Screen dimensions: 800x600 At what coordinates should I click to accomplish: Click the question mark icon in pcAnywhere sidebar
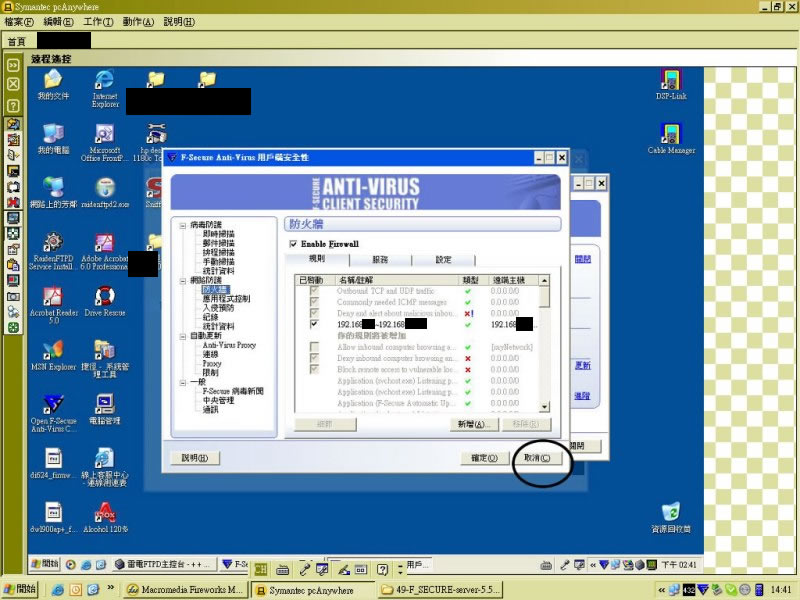coord(13,106)
